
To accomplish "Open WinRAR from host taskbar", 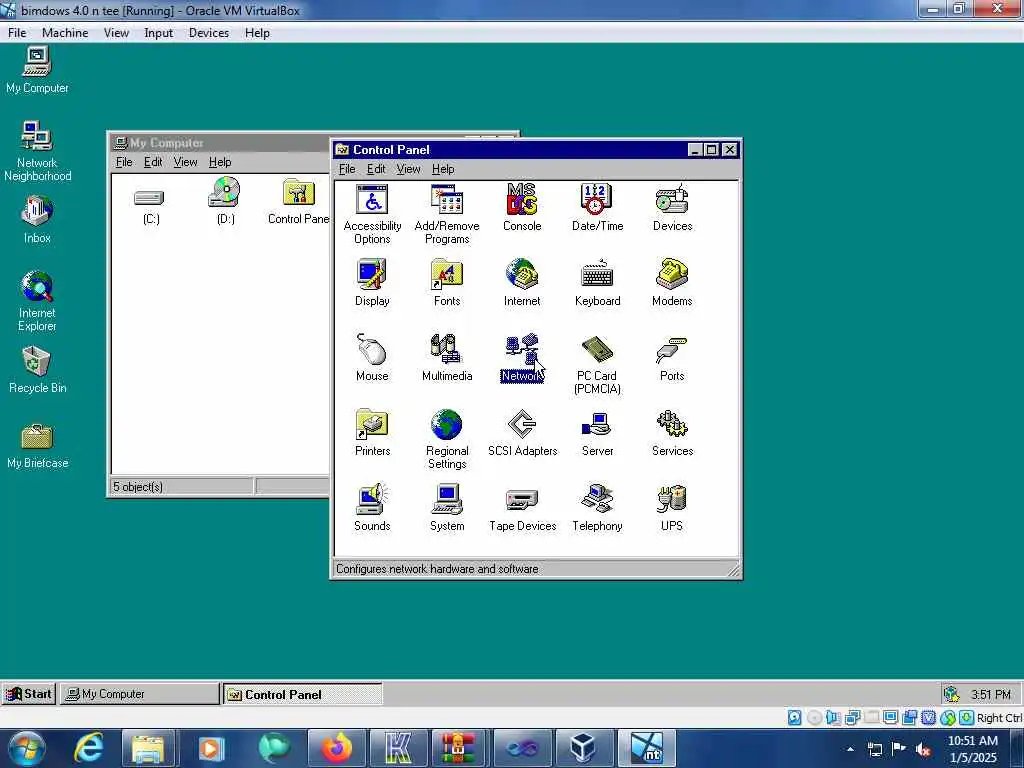I will pyautogui.click(x=458, y=748).
